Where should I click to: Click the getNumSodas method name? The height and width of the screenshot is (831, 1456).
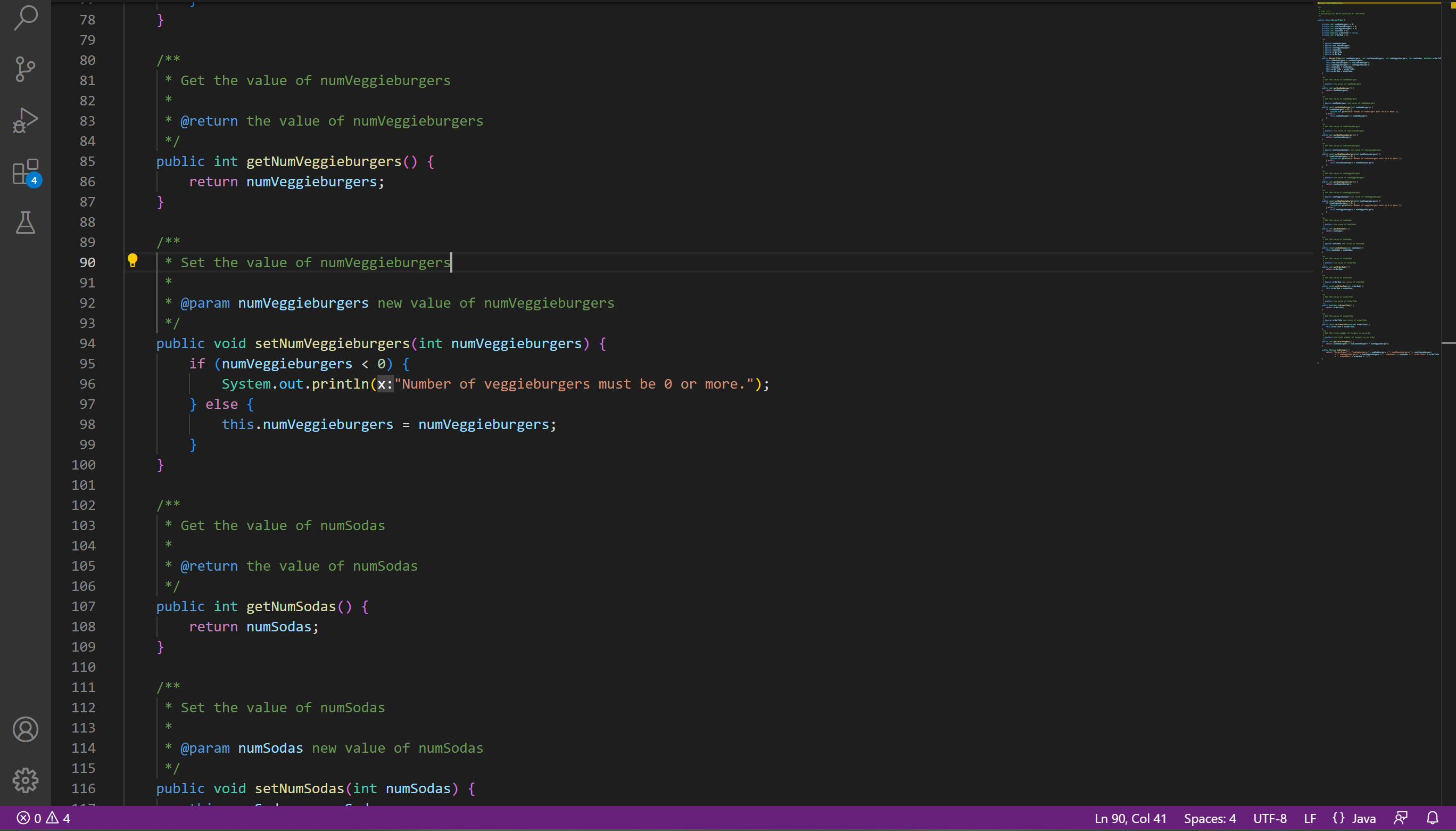(291, 607)
